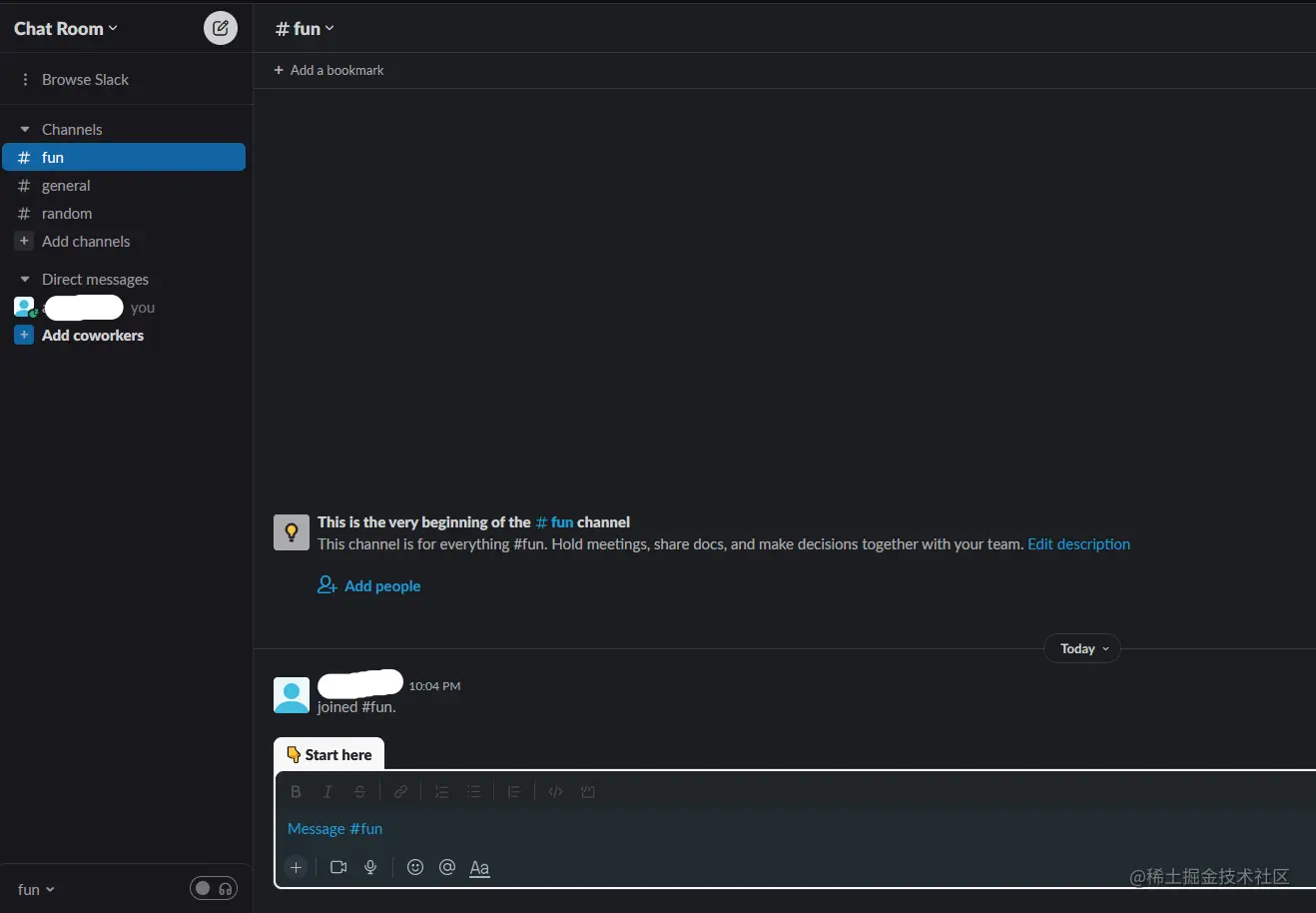Viewport: 1316px width, 913px height.
Task: Click the Add people link
Action: 369,586
